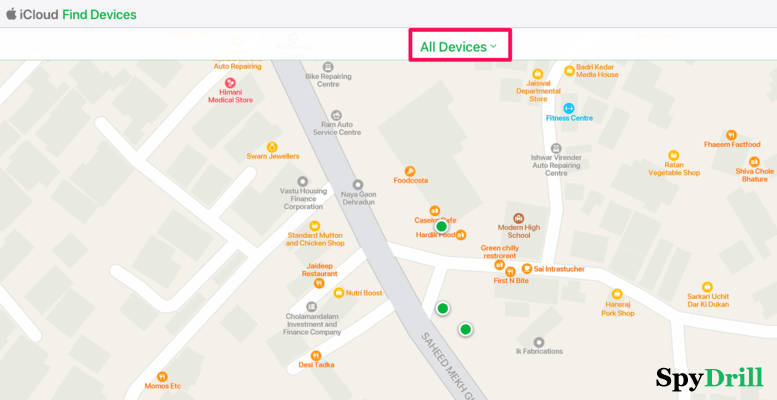Viewport: 777px width, 400px height.
Task: Click the Cholamandalam Investment pin icon
Action: click(311, 307)
